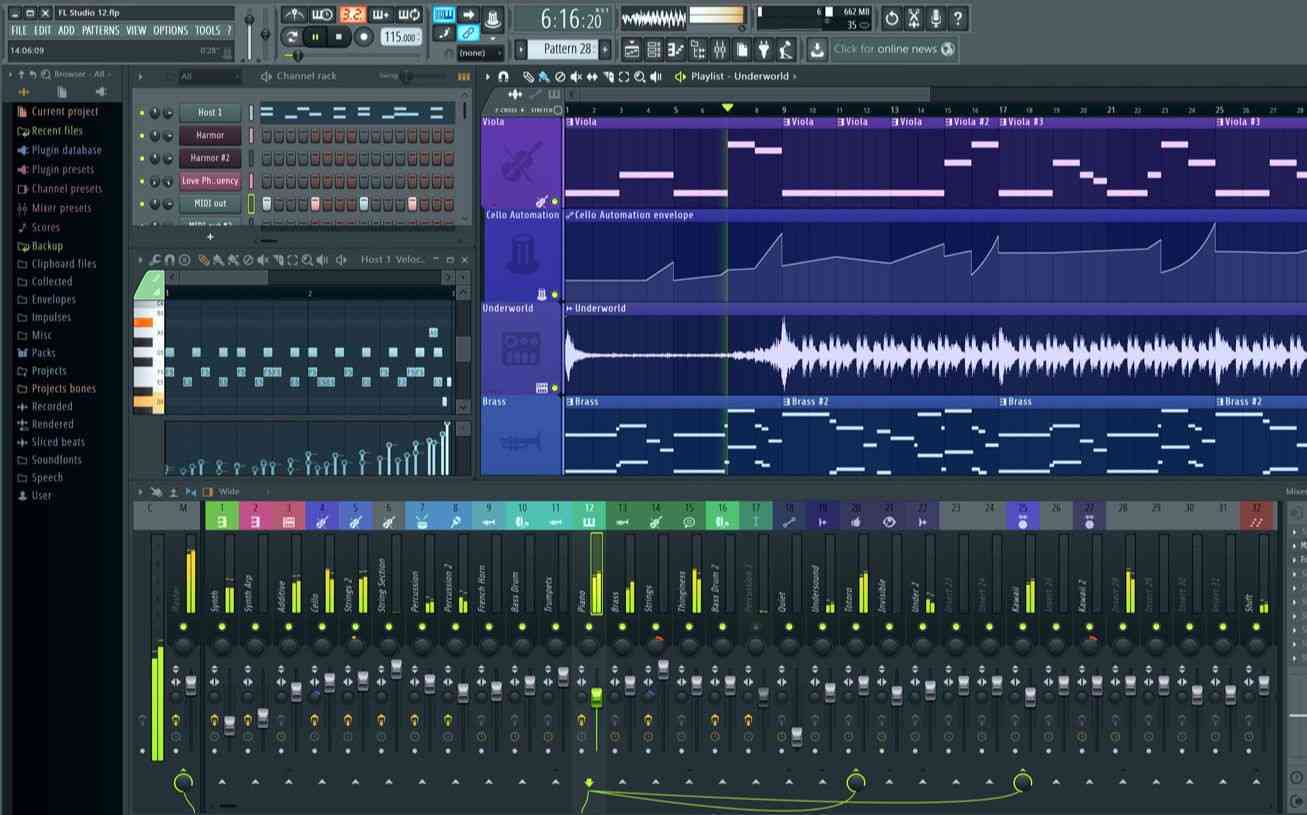The height and width of the screenshot is (815, 1307).
Task: Open the Current project browser folder
Action: click(58, 112)
